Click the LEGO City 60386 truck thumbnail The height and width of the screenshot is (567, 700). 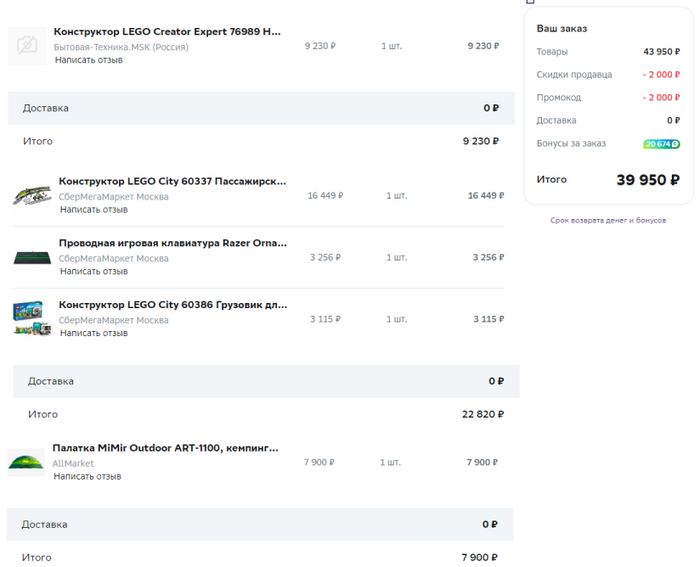tap(32, 318)
